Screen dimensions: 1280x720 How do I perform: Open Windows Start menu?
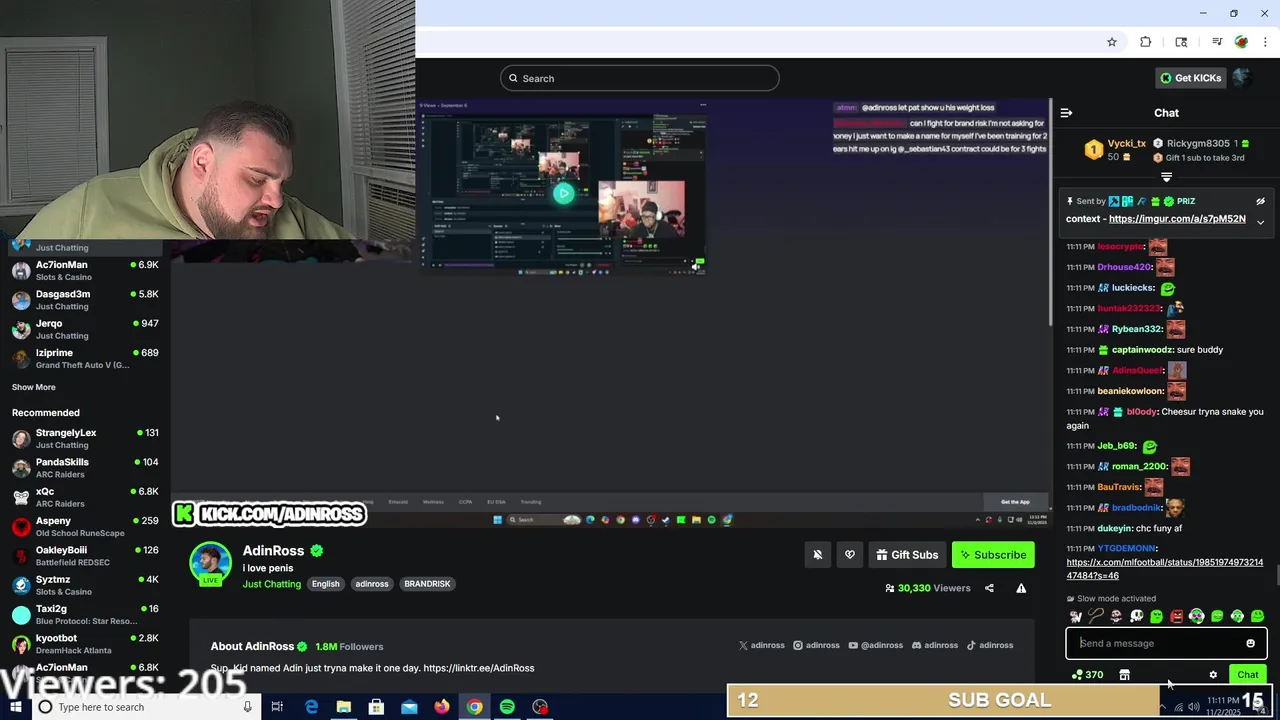coord(16,707)
